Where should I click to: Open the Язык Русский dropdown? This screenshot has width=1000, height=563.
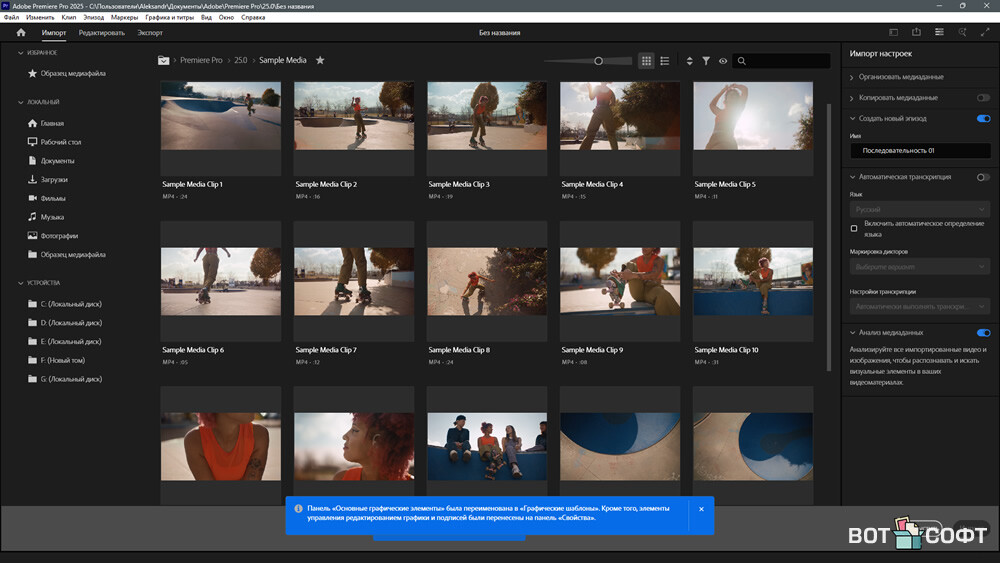pyautogui.click(x=920, y=209)
